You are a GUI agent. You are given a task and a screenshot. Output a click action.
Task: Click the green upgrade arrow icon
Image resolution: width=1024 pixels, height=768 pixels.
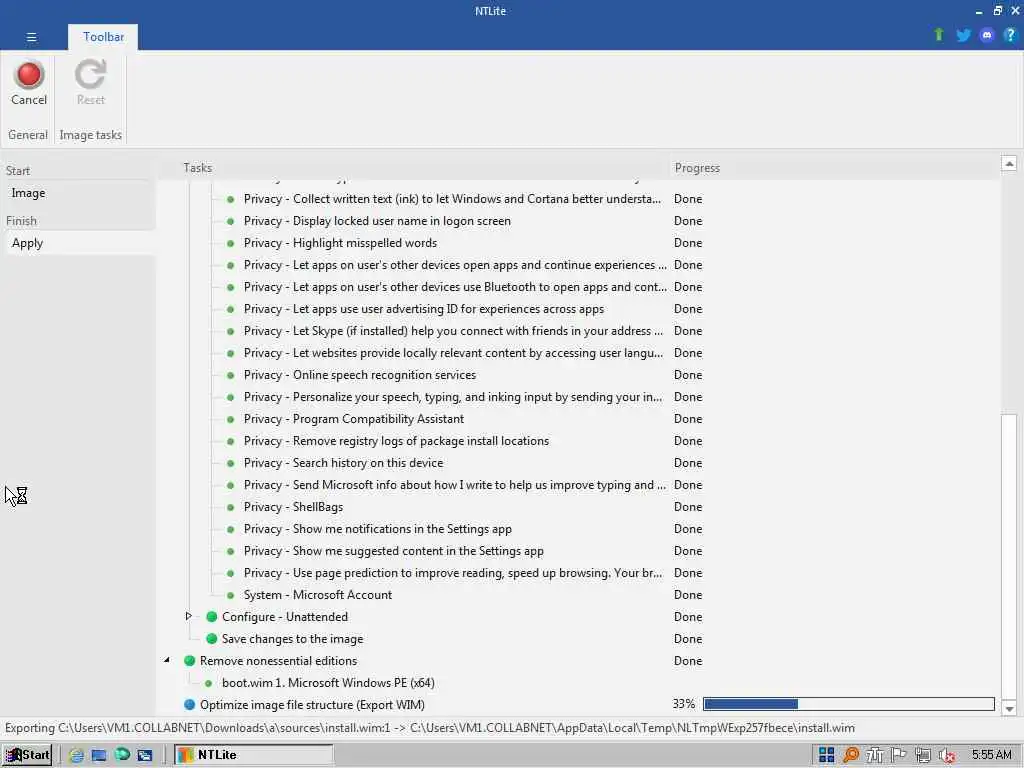tap(938, 35)
